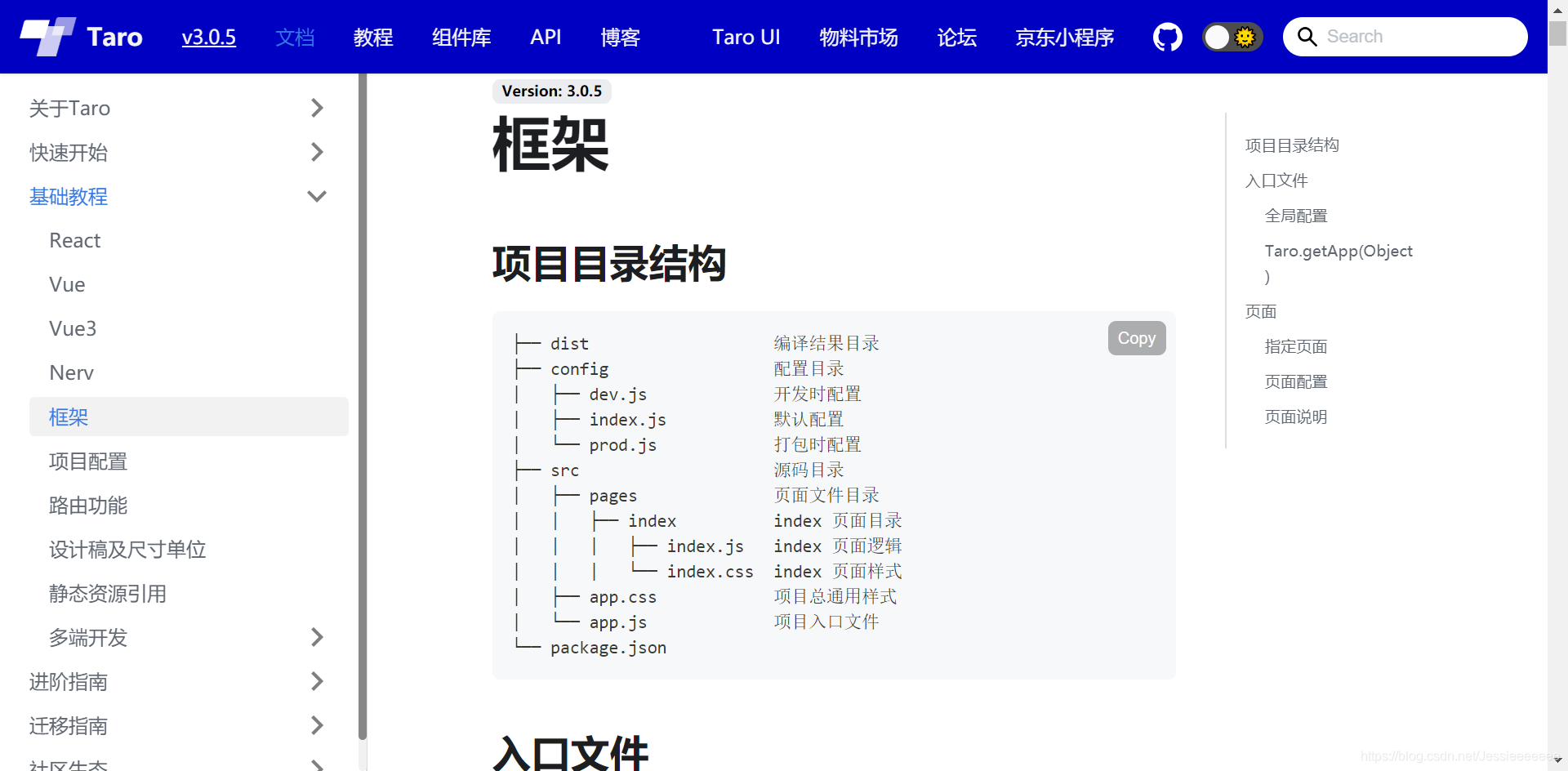
Task: Open the 教程 nav item
Action: point(373,37)
